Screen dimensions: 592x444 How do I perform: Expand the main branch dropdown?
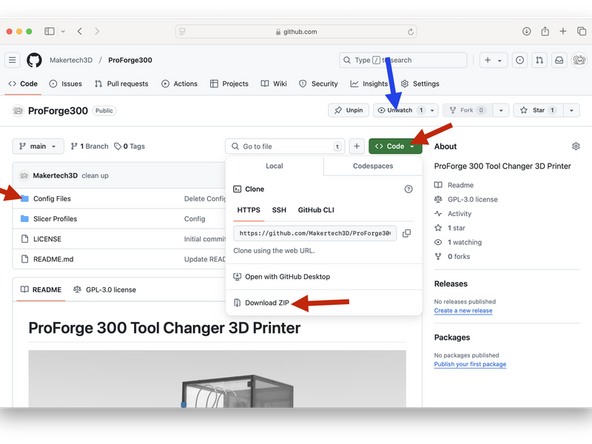(38, 146)
